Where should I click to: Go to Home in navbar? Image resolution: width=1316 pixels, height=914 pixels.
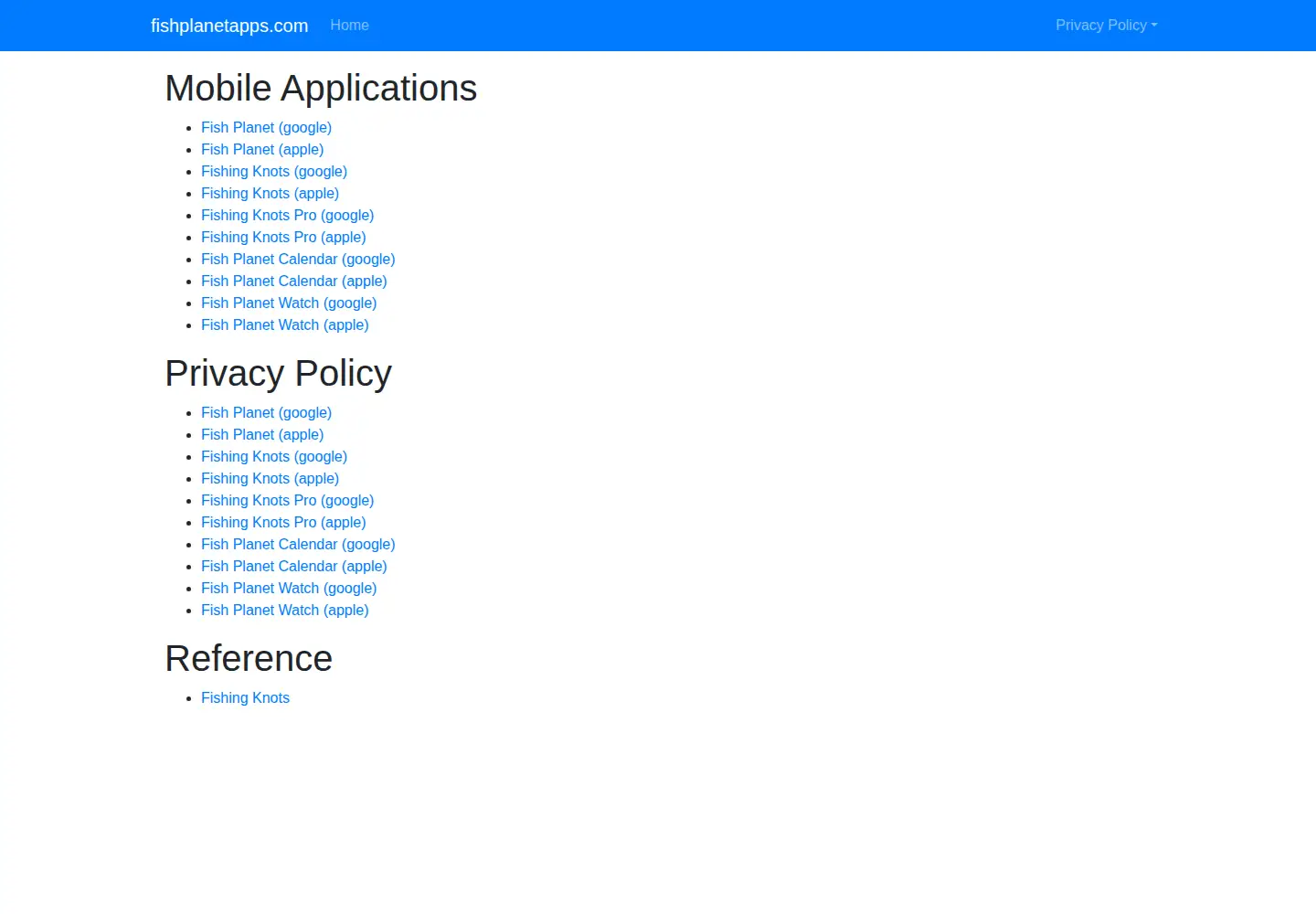coord(349,26)
